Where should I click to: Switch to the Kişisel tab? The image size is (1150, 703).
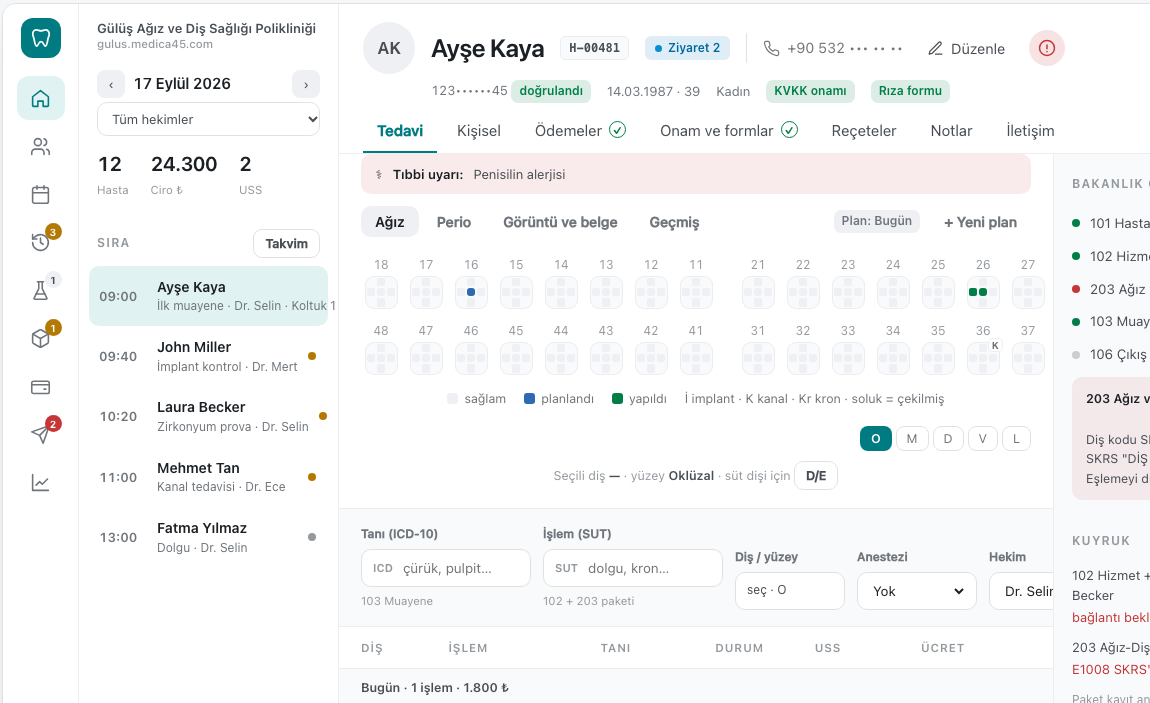[x=479, y=130]
